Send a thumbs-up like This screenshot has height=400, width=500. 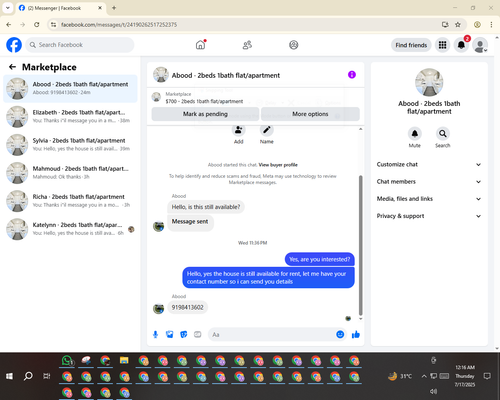click(x=356, y=334)
